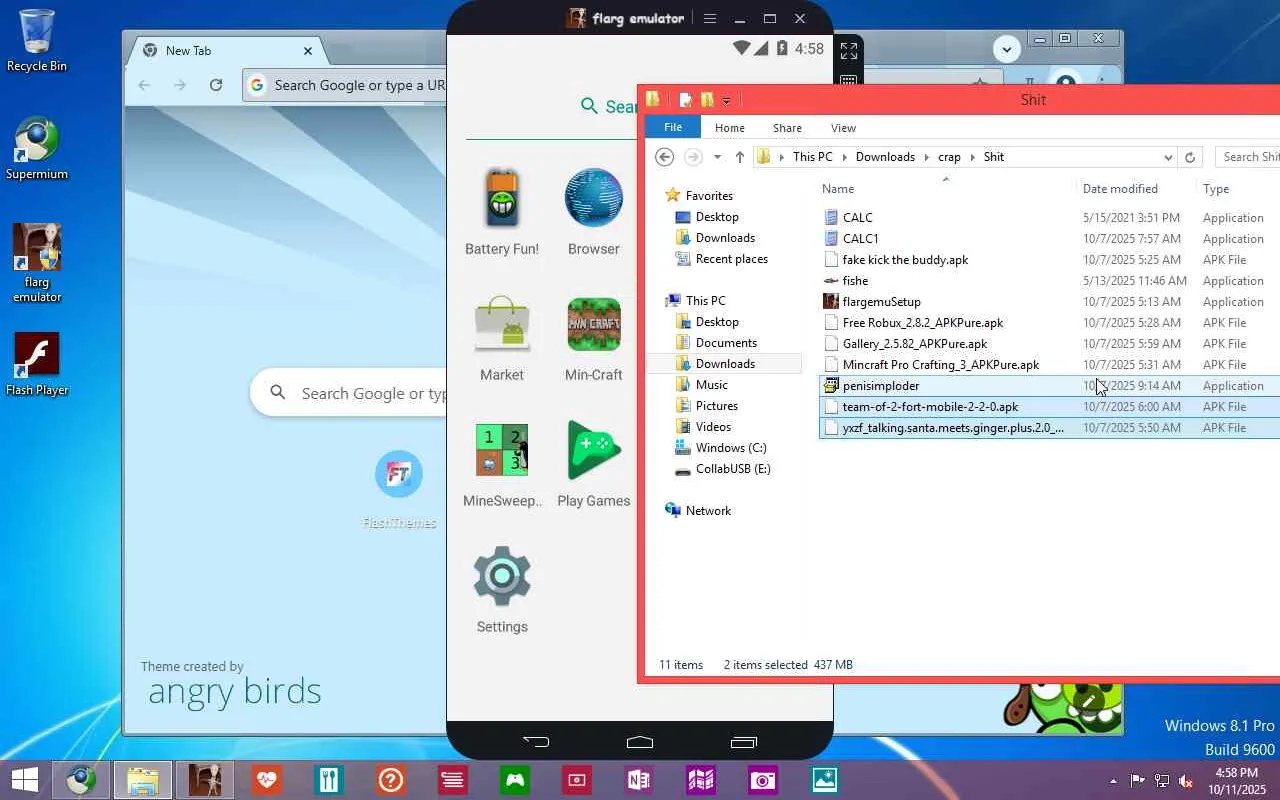Click the Explorer search box
This screenshot has height=800, width=1280.
(1248, 157)
